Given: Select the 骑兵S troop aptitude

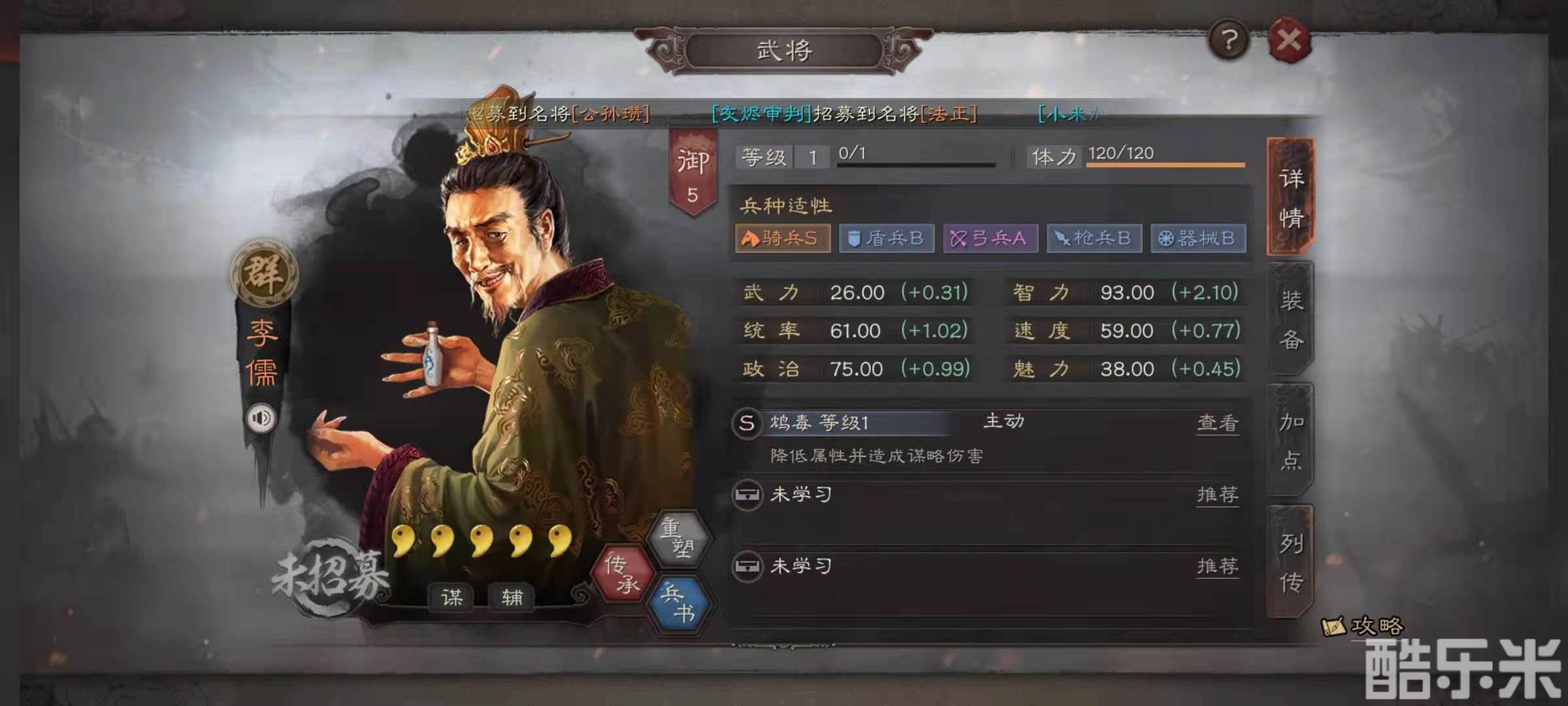Looking at the screenshot, I should tap(783, 238).
